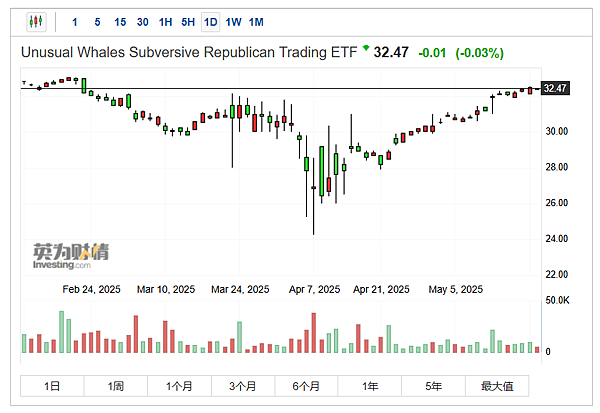The height and width of the screenshot is (413, 600).
Task: Click the 26.00 price axis label
Action: click(x=557, y=203)
